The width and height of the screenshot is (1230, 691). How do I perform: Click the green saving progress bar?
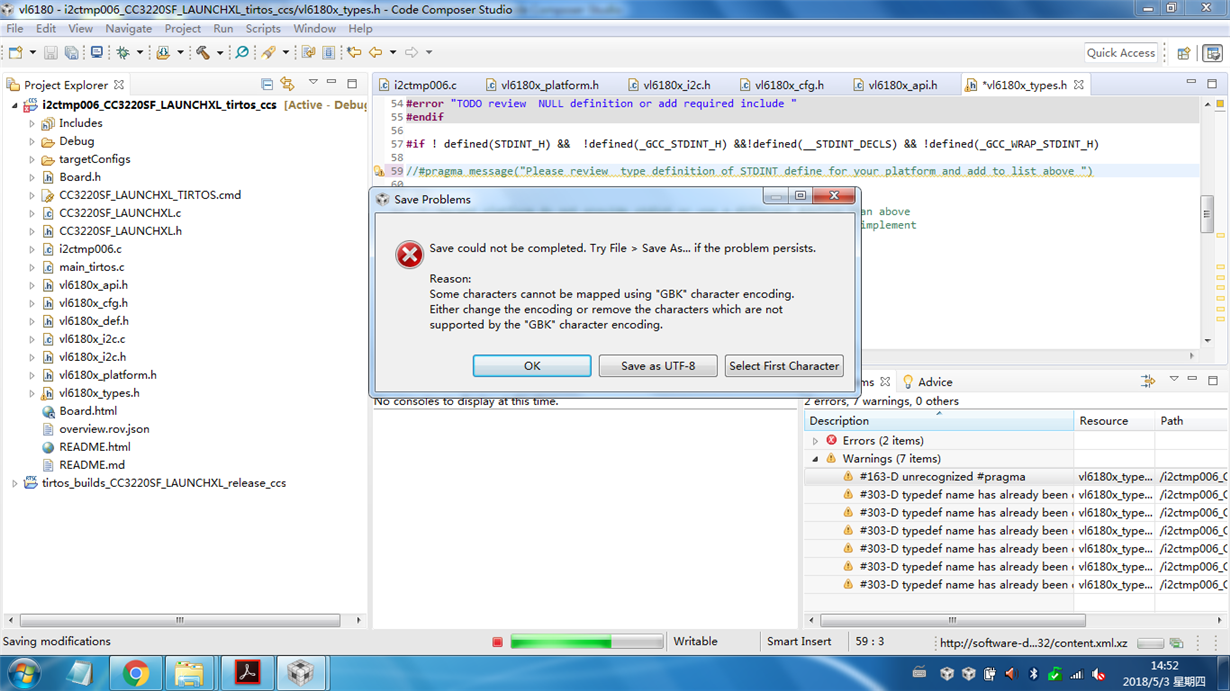(x=587, y=642)
